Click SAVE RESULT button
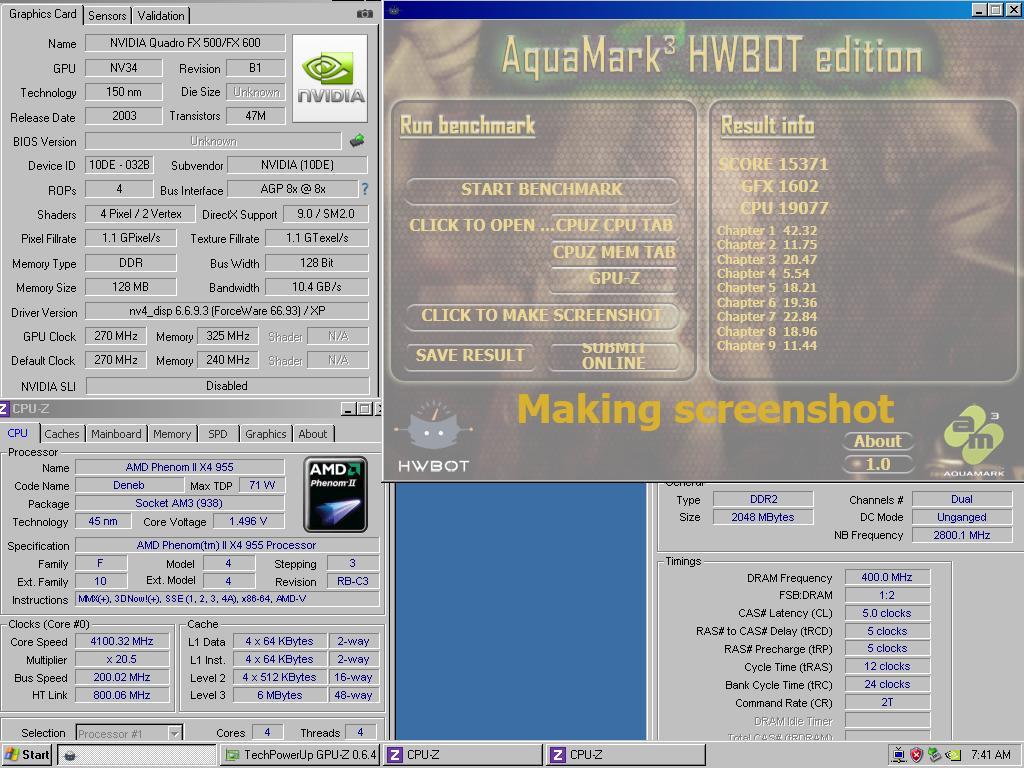Image resolution: width=1024 pixels, height=768 pixels. click(x=470, y=355)
